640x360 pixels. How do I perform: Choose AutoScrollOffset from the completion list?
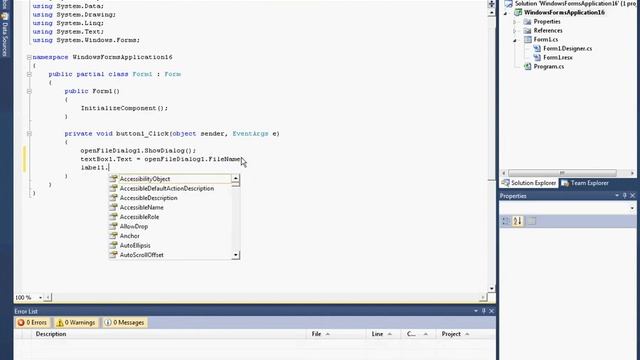[141, 255]
